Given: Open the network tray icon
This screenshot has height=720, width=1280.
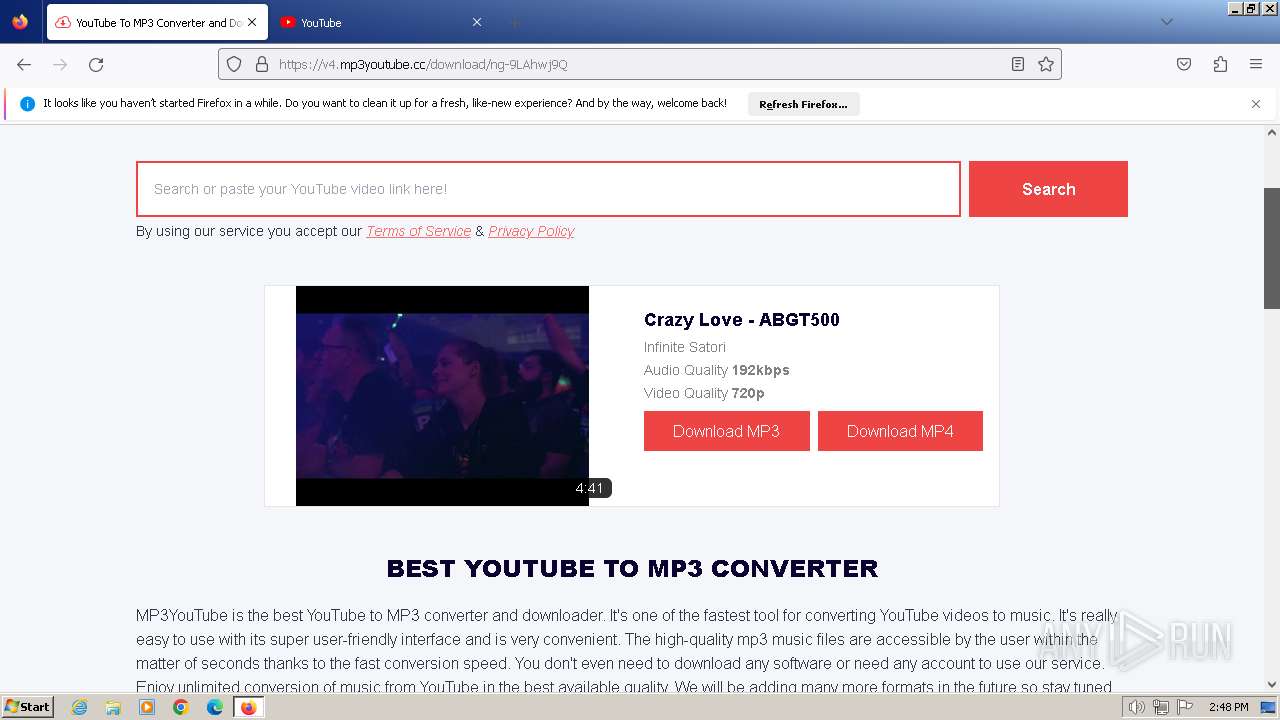Looking at the screenshot, I should click(x=1161, y=707).
